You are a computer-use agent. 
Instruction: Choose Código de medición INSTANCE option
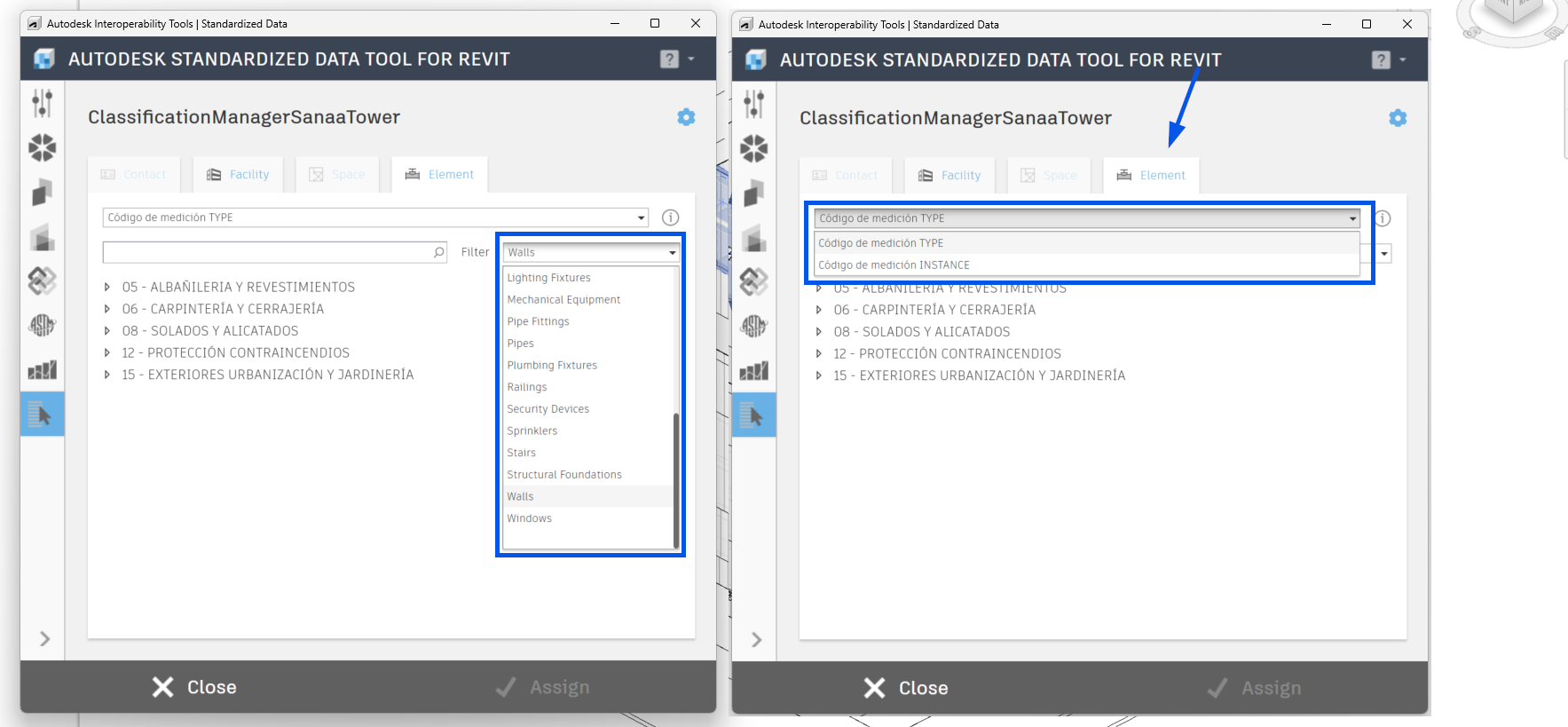point(1087,265)
